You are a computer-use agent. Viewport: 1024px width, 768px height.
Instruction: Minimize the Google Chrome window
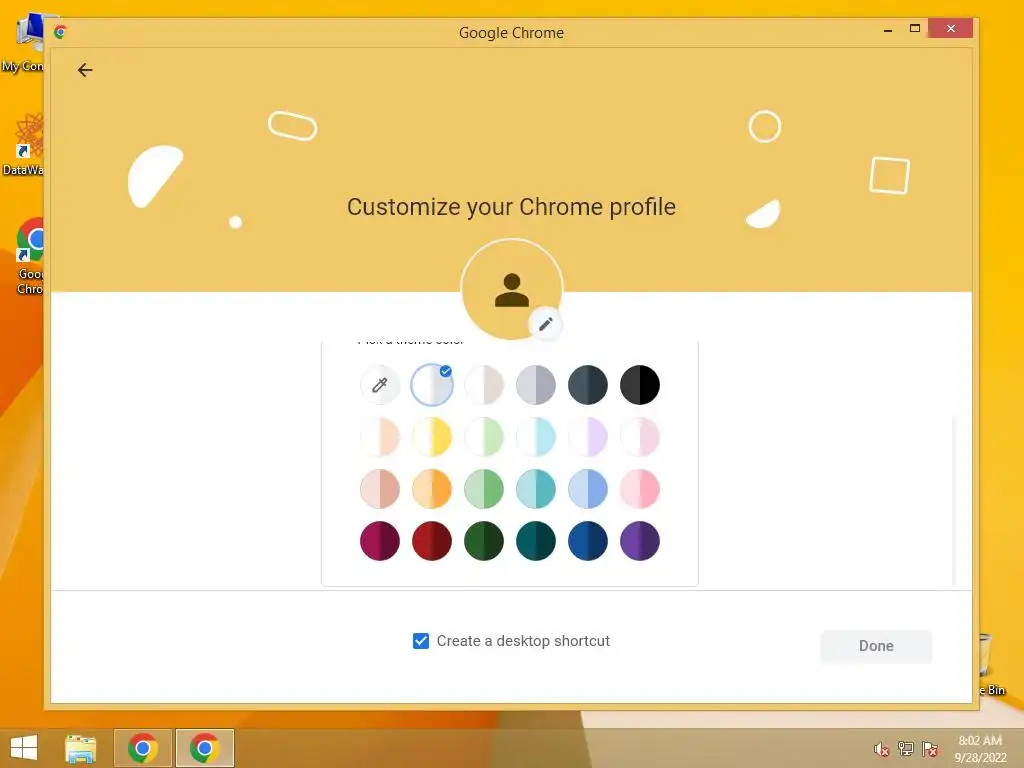coord(888,29)
